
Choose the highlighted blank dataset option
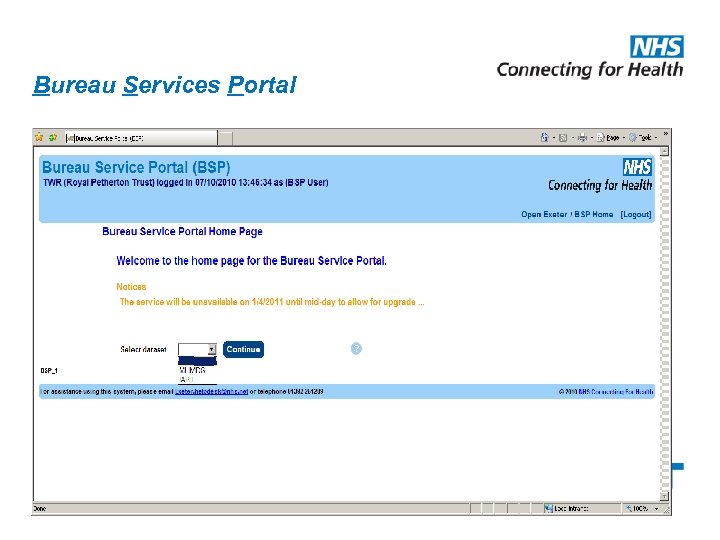[x=197, y=361]
